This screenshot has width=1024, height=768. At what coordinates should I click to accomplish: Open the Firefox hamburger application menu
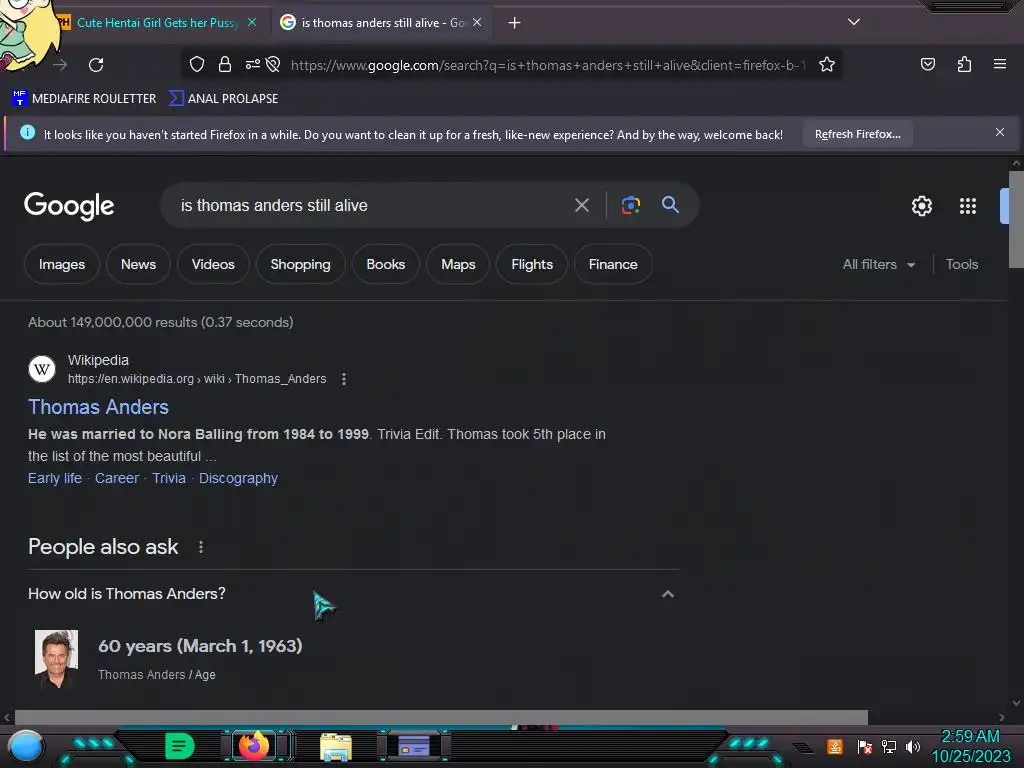coord(1000,64)
